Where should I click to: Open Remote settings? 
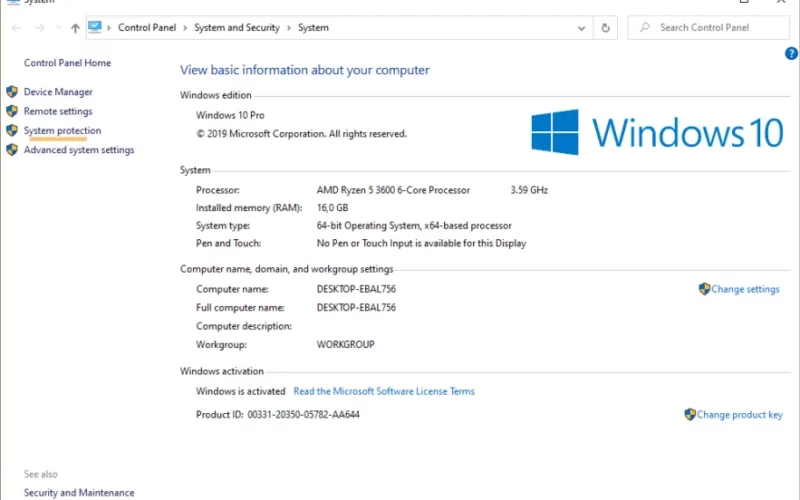pyautogui.click(x=58, y=111)
